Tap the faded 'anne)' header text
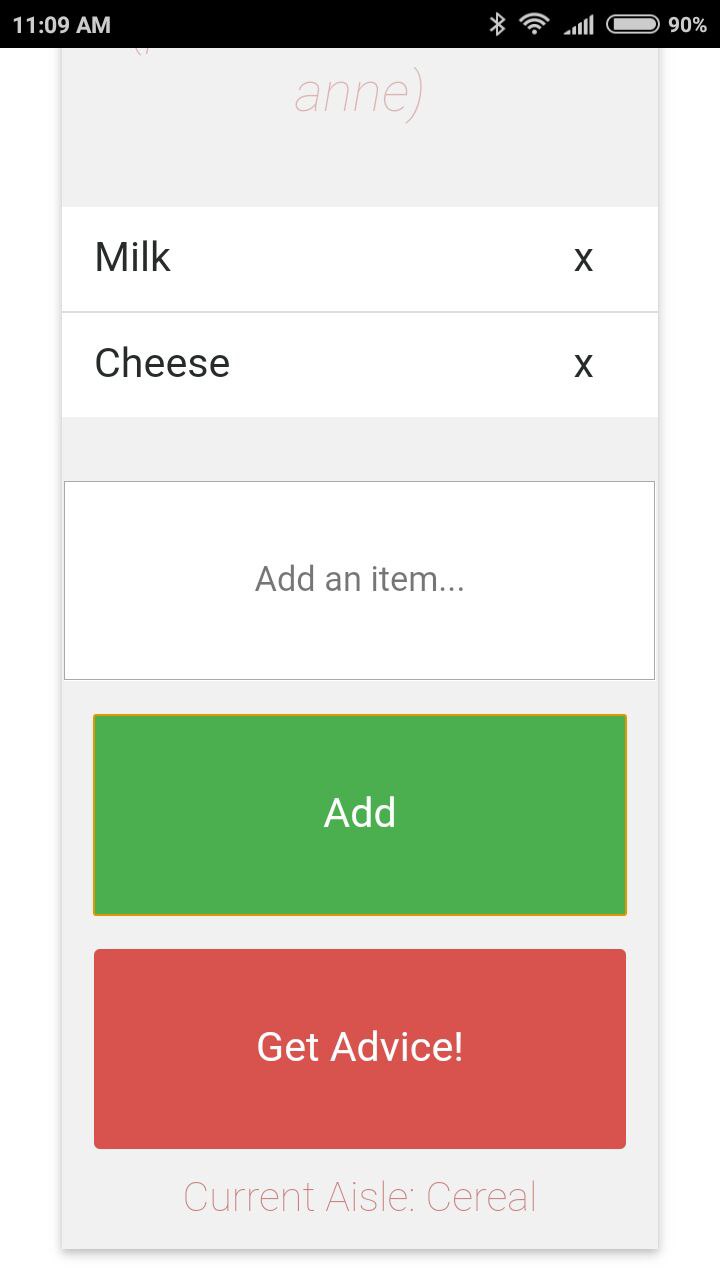This screenshot has height=1280, width=720. click(x=359, y=94)
